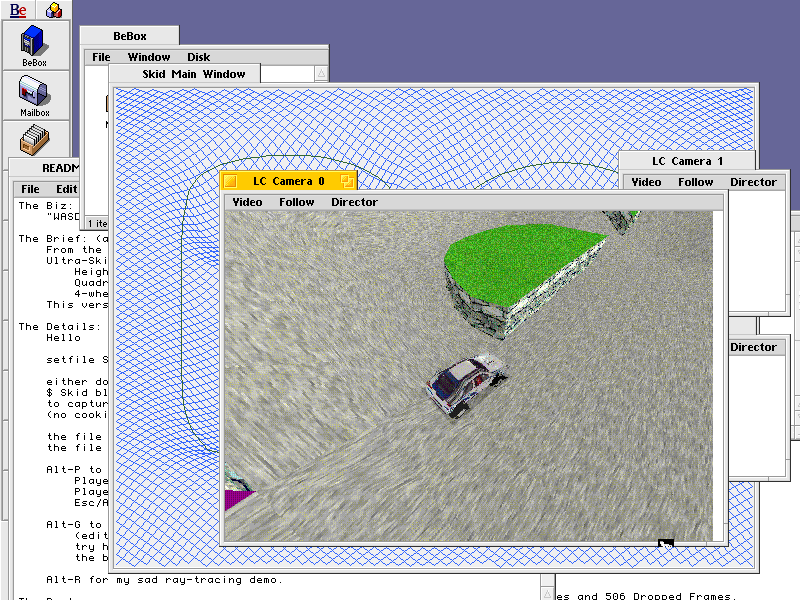Select the LC Camera 1 title tab
The image size is (800, 600).
[x=687, y=161]
